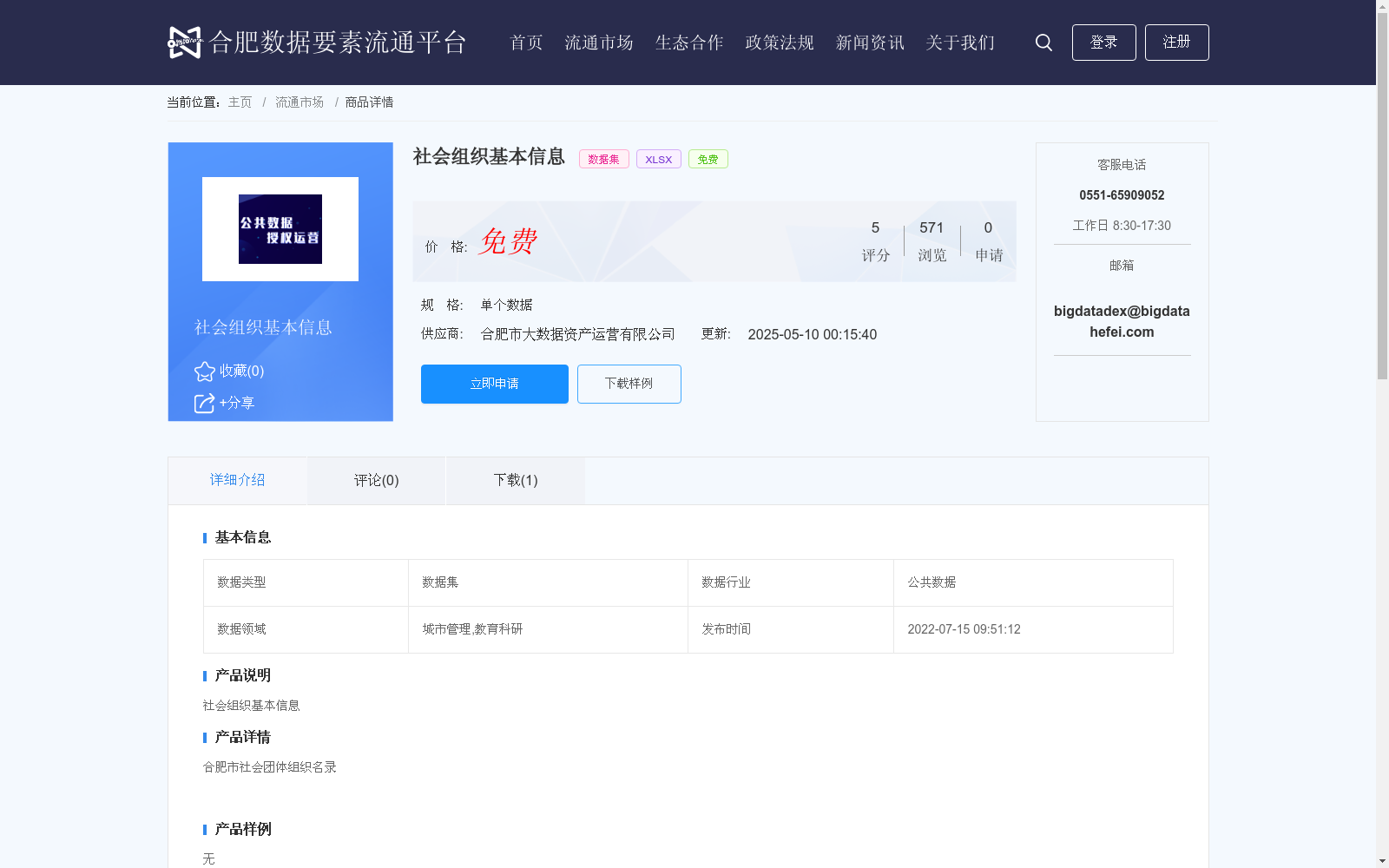
Task: Click the 合肥市社会团体组织名录 detail text
Action: tap(269, 767)
